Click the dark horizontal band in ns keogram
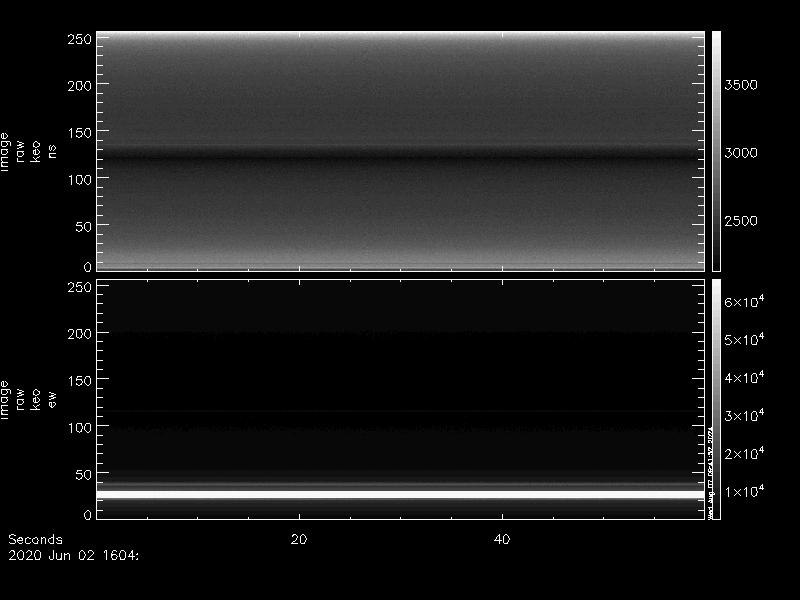The height and width of the screenshot is (600, 800). tap(400, 155)
